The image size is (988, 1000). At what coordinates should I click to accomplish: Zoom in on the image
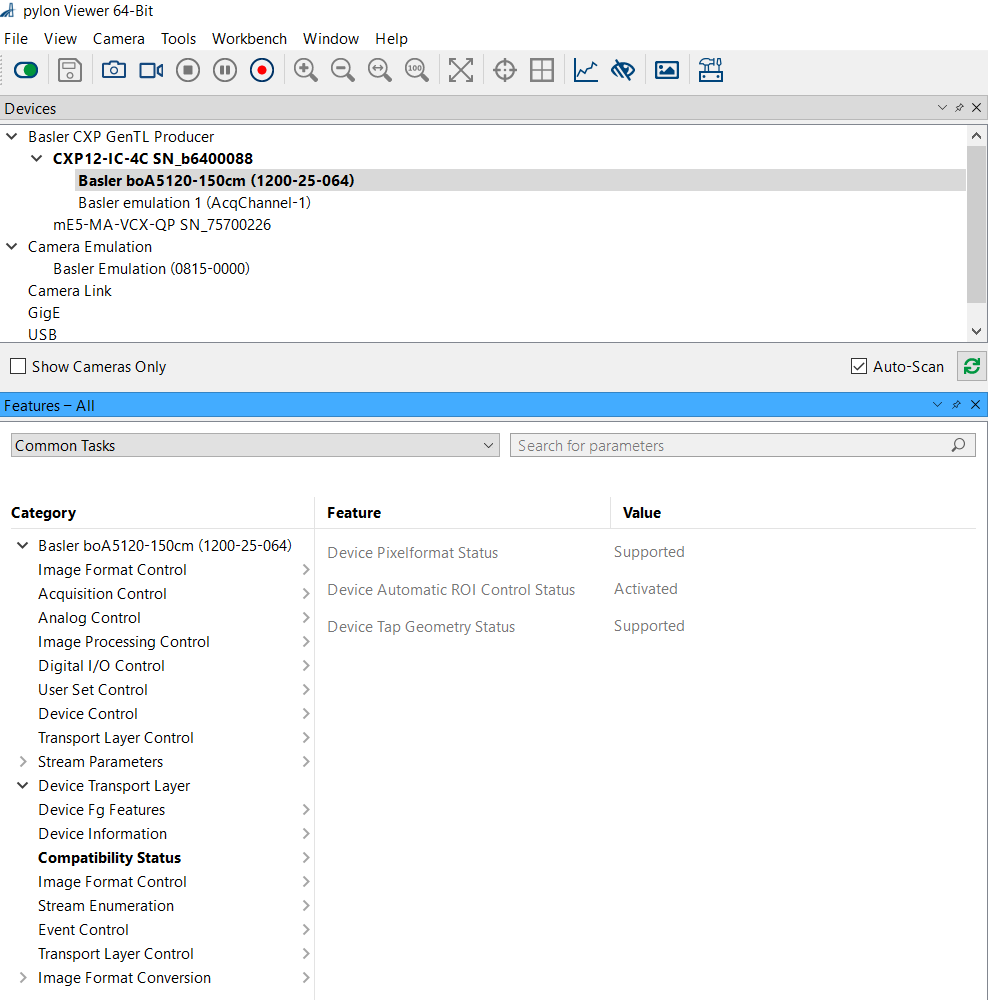306,70
